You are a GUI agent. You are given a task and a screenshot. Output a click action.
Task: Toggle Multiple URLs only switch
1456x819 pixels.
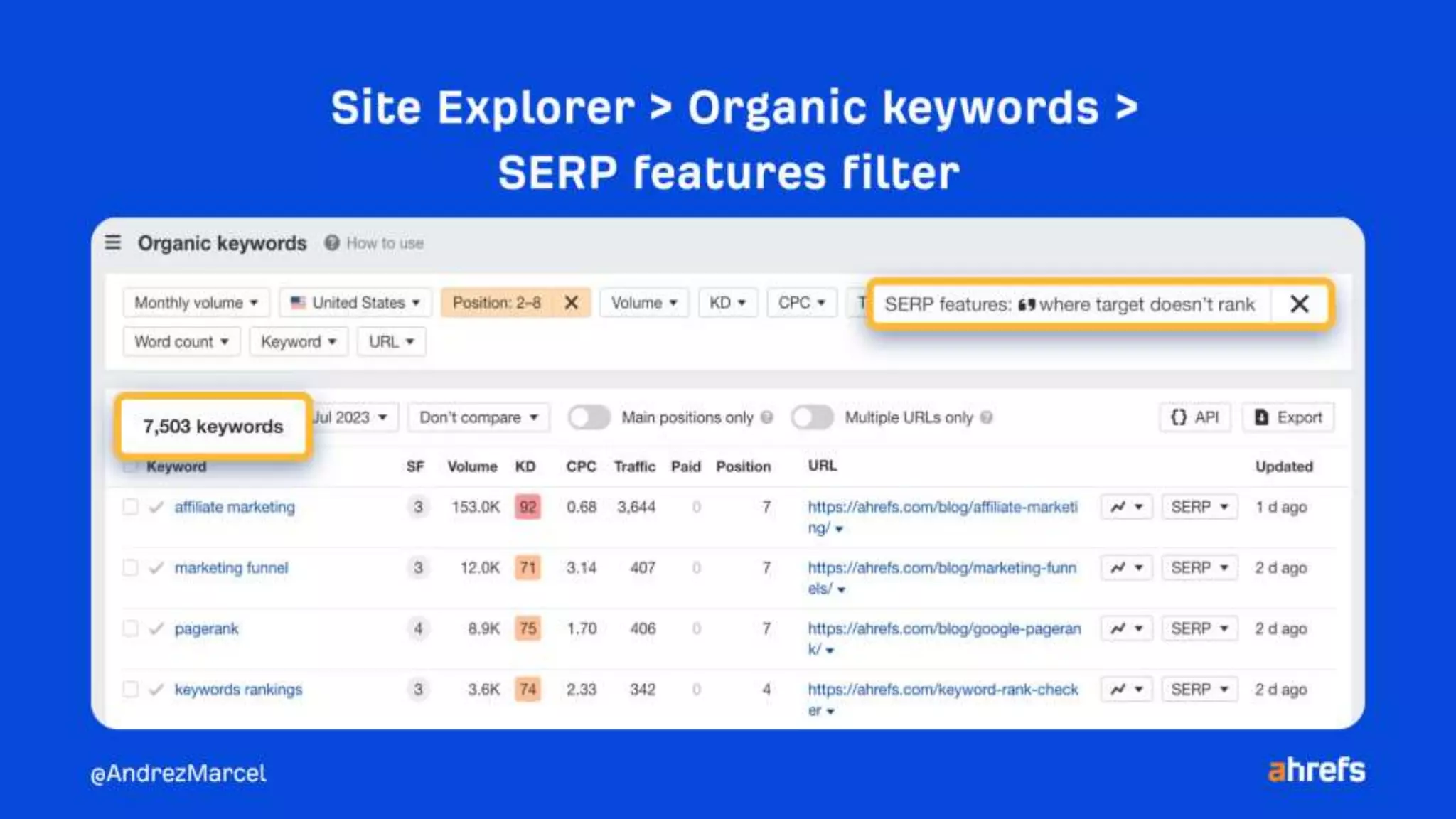pyautogui.click(x=812, y=417)
